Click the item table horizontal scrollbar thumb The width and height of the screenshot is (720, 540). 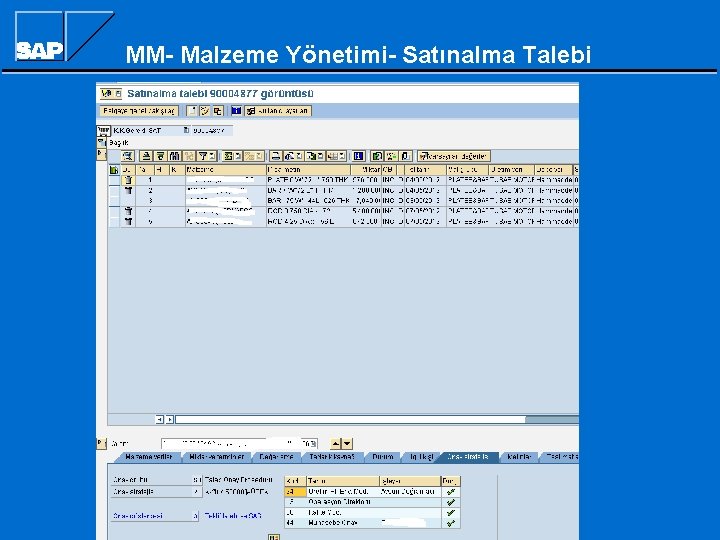pos(350,419)
